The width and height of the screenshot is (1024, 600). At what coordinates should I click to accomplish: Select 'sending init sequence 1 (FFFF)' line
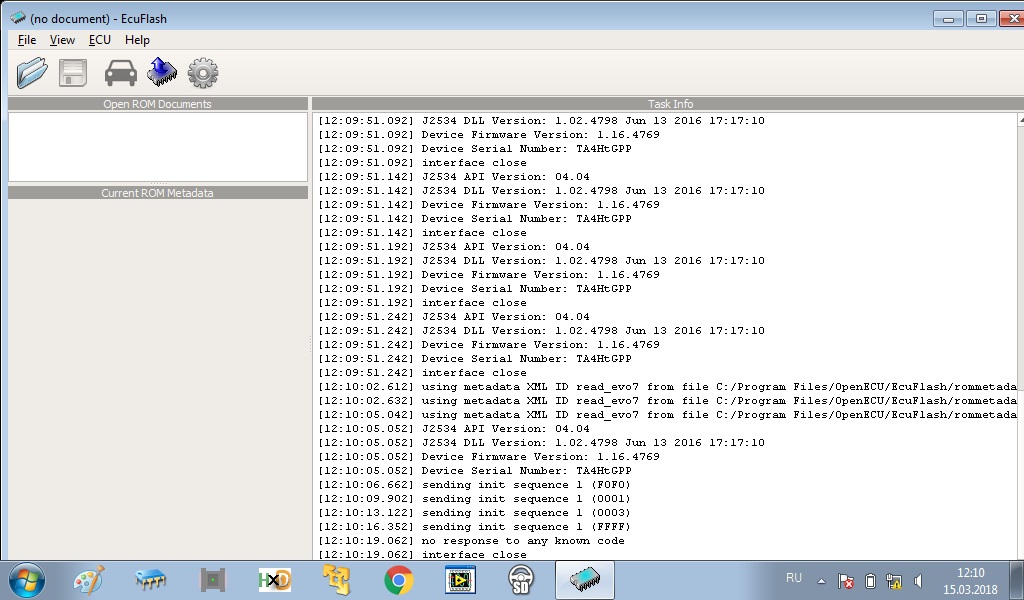point(474,527)
